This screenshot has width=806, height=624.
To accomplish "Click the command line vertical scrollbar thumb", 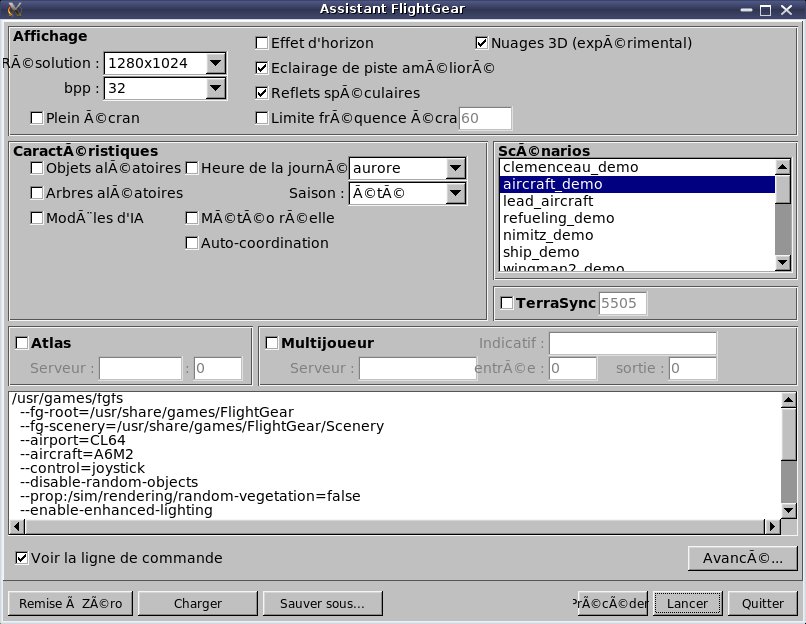I will [789, 434].
